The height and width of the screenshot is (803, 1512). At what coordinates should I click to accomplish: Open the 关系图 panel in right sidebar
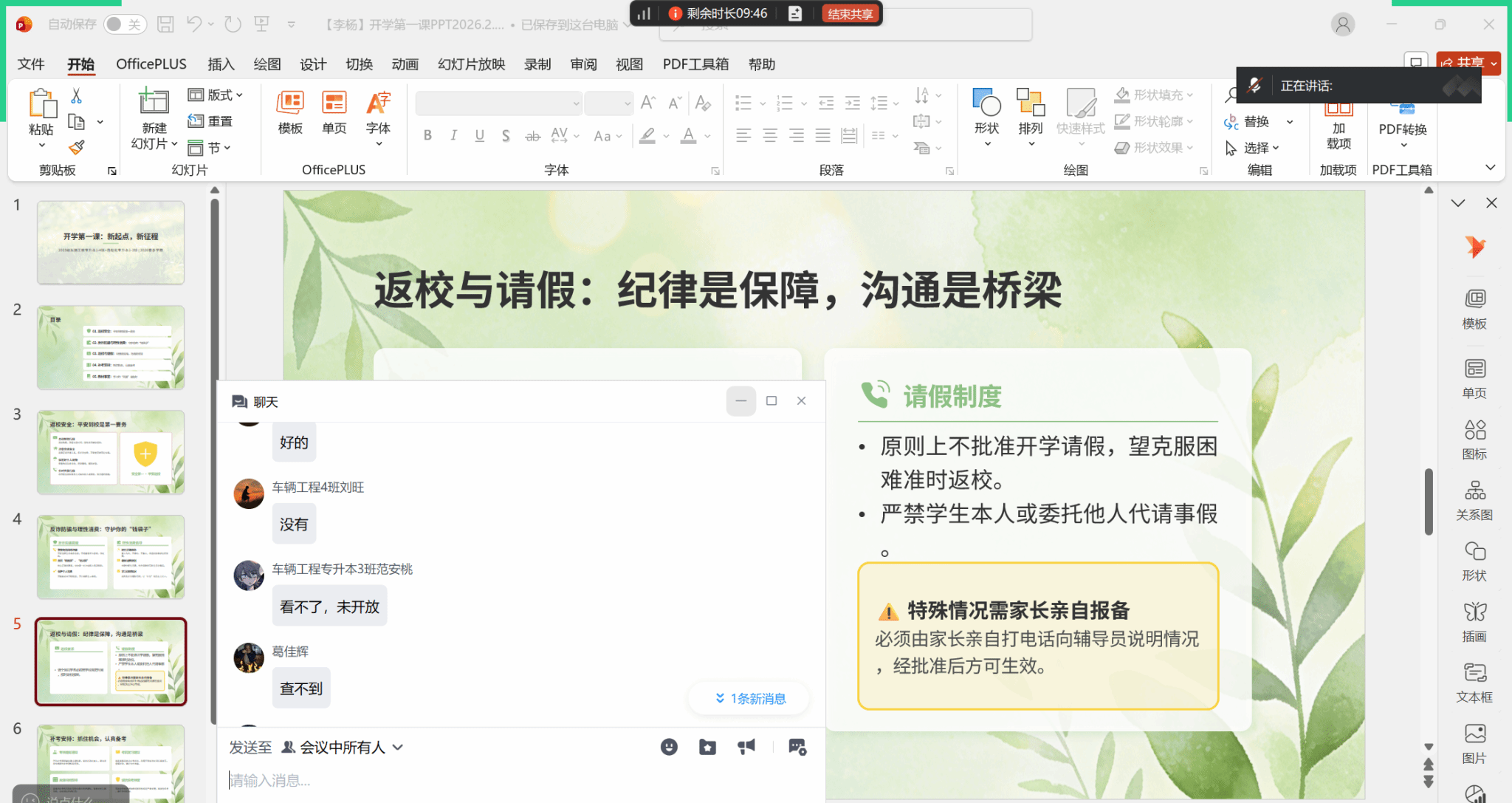pyautogui.click(x=1475, y=500)
